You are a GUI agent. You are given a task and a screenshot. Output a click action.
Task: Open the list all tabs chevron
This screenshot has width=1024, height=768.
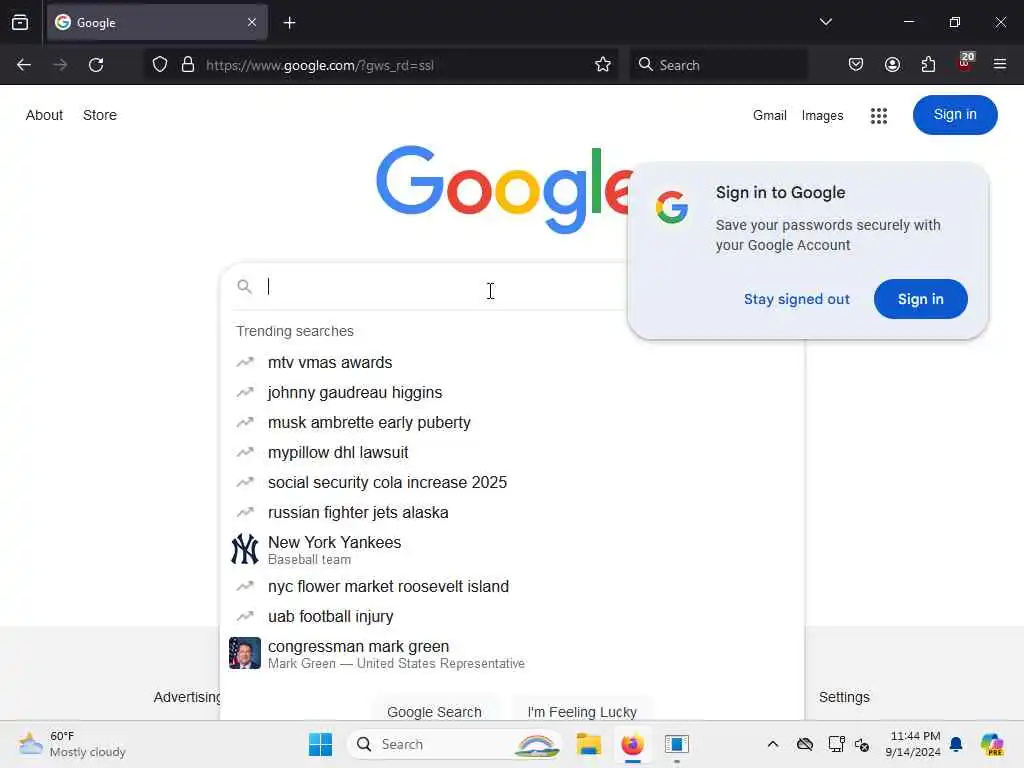pos(825,22)
